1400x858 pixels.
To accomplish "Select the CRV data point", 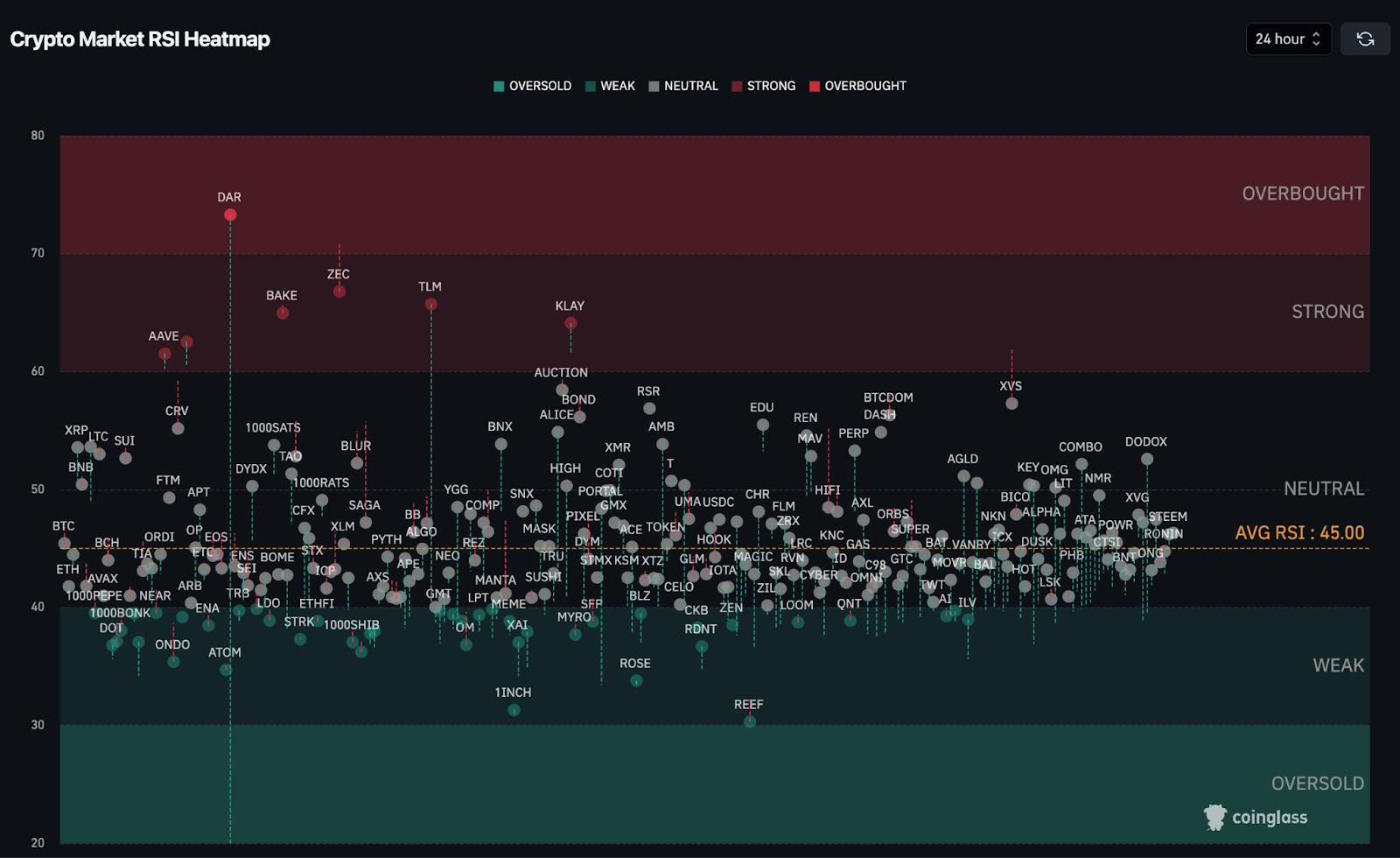I will coord(178,428).
